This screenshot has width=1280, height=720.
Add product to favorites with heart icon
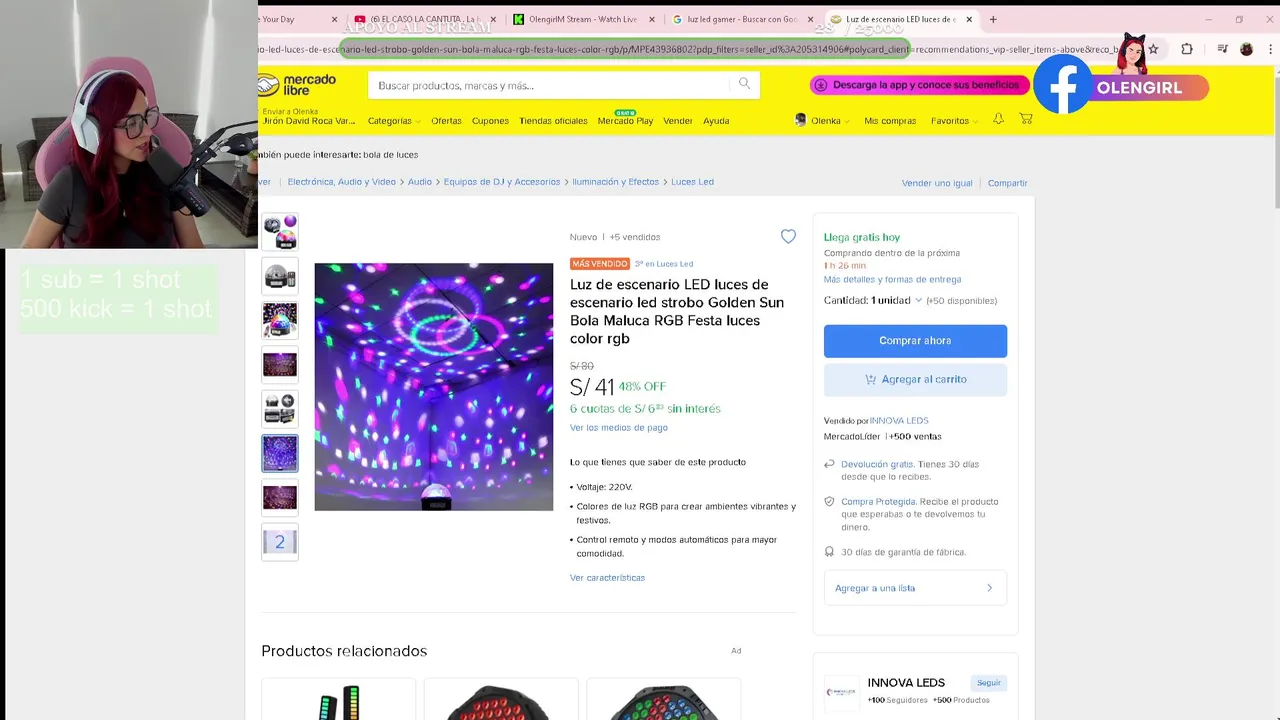click(x=788, y=237)
